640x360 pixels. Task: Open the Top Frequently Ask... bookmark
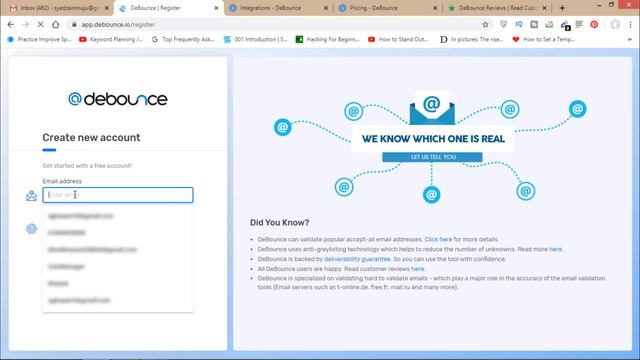pos(183,39)
